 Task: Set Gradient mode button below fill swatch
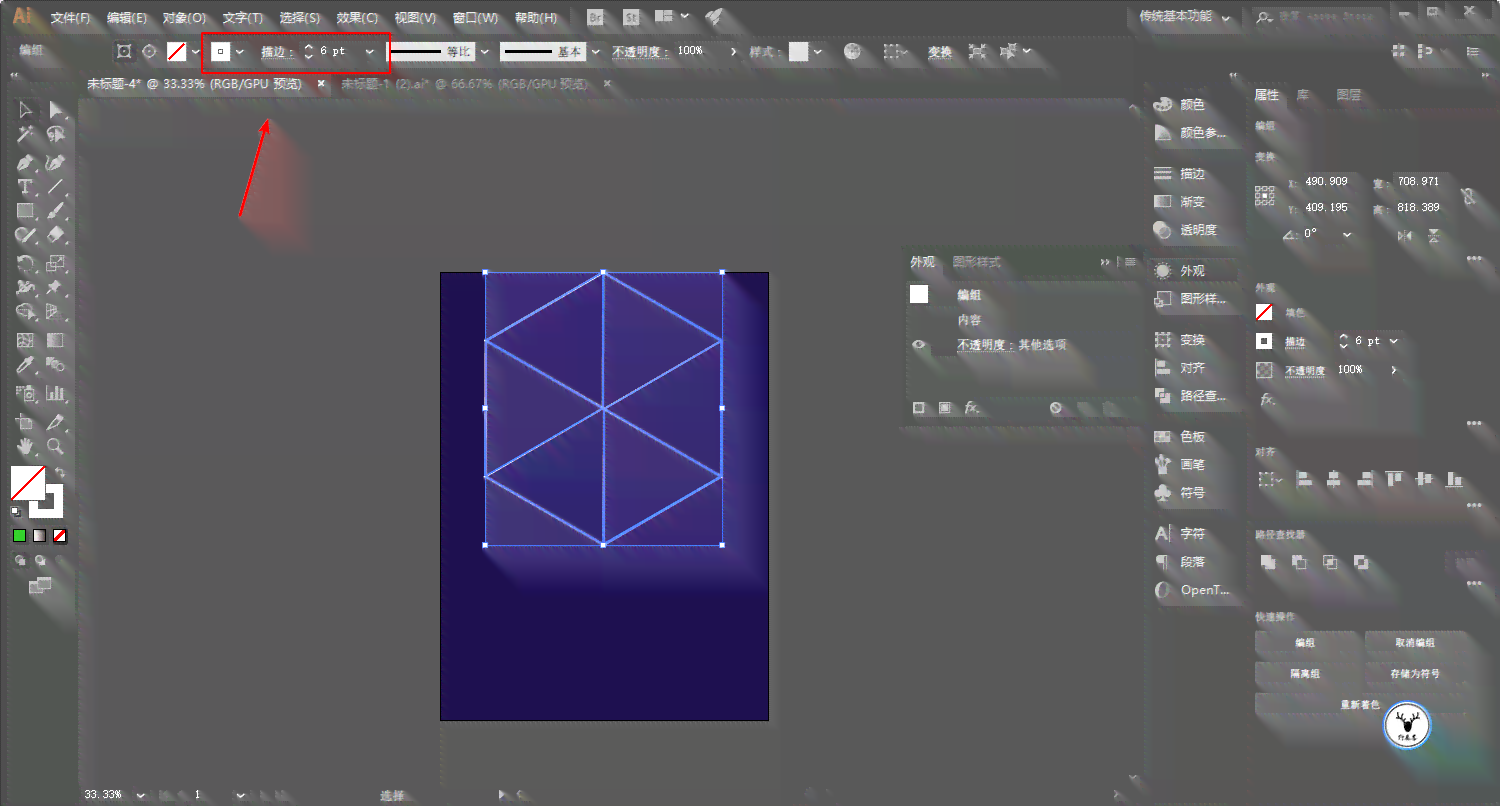point(39,536)
